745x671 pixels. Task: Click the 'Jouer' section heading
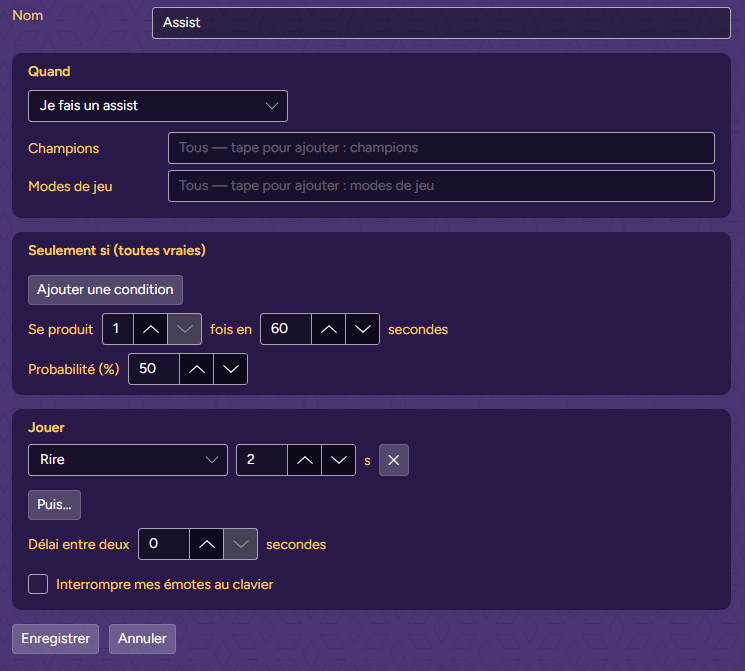pos(46,428)
